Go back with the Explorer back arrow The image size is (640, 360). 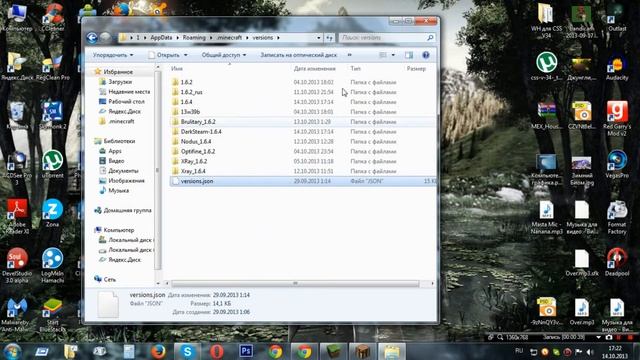point(92,38)
